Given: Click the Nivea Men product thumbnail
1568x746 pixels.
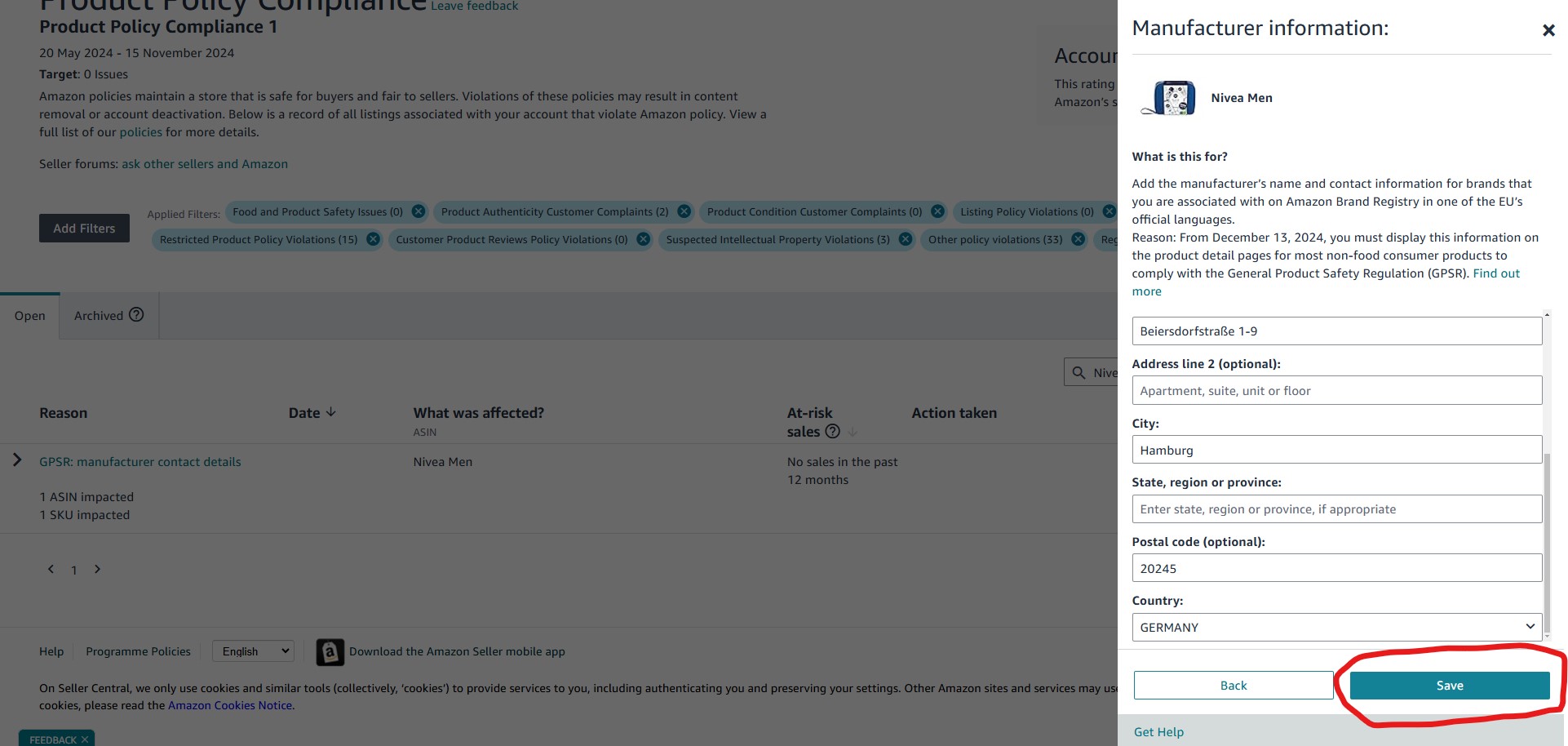Looking at the screenshot, I should coord(1169,98).
